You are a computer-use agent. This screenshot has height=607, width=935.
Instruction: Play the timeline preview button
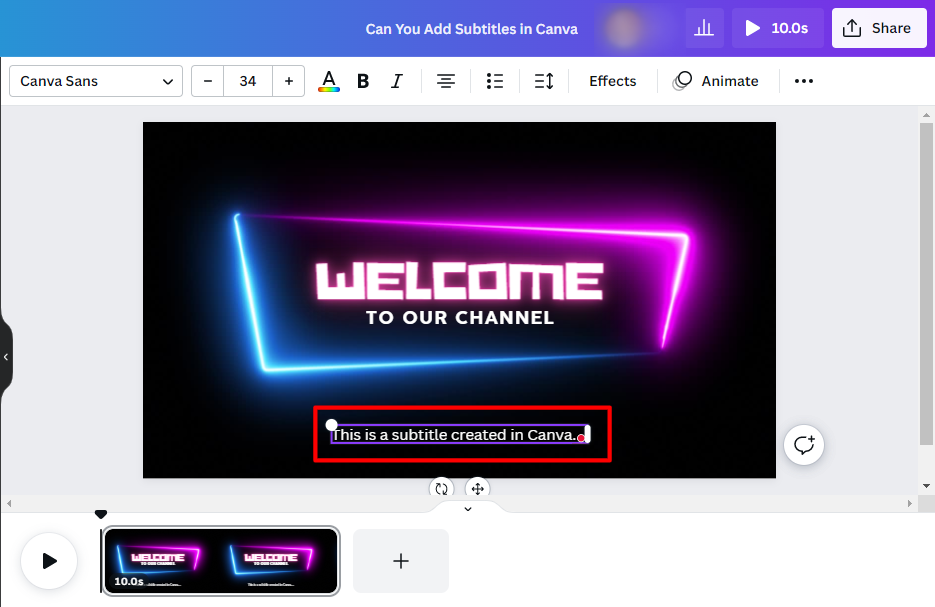tap(48, 561)
